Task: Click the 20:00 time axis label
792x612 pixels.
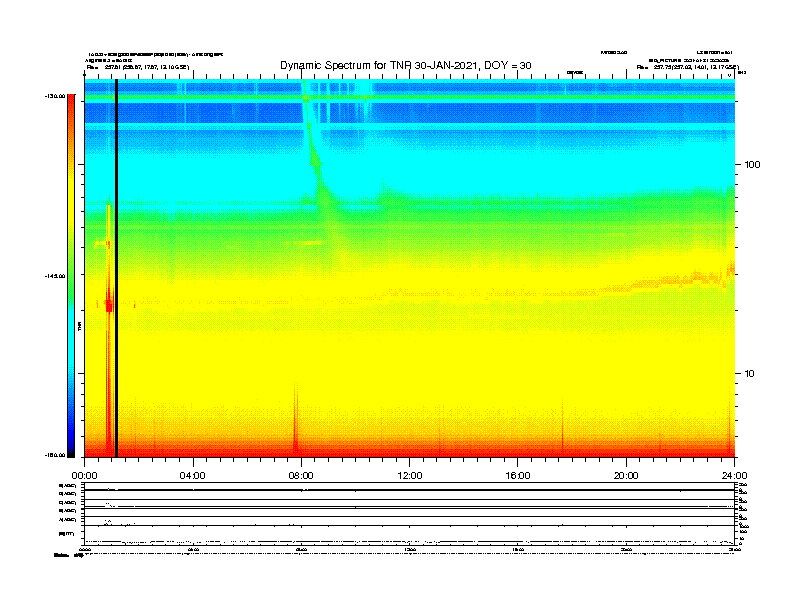Action: [626, 476]
